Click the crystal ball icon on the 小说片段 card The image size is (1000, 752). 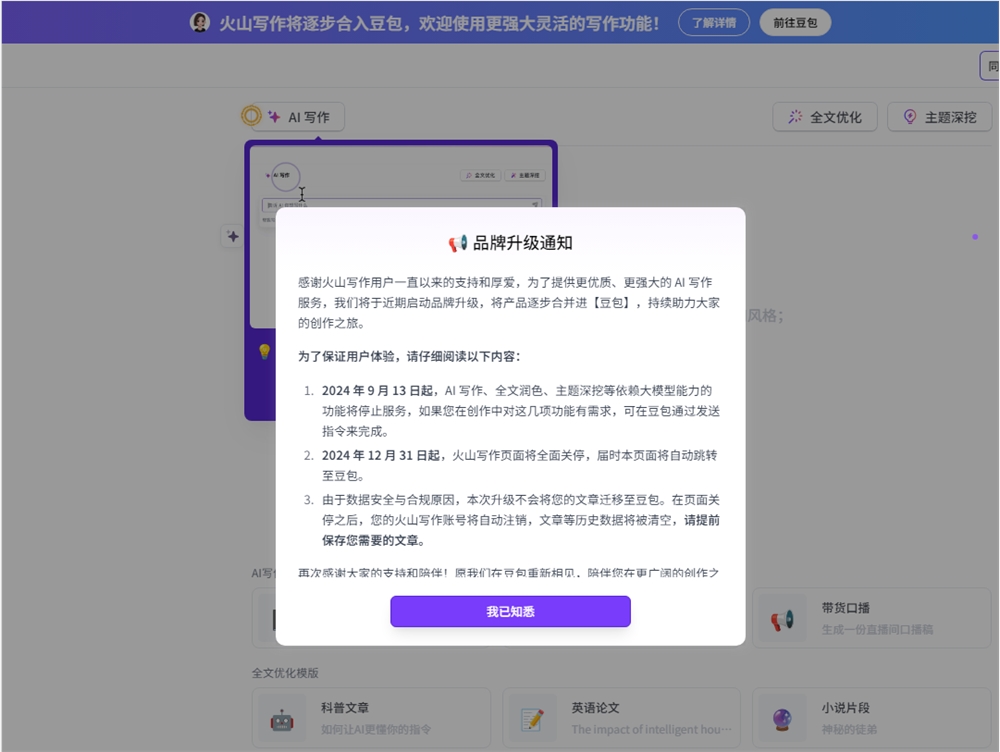[x=782, y=717]
